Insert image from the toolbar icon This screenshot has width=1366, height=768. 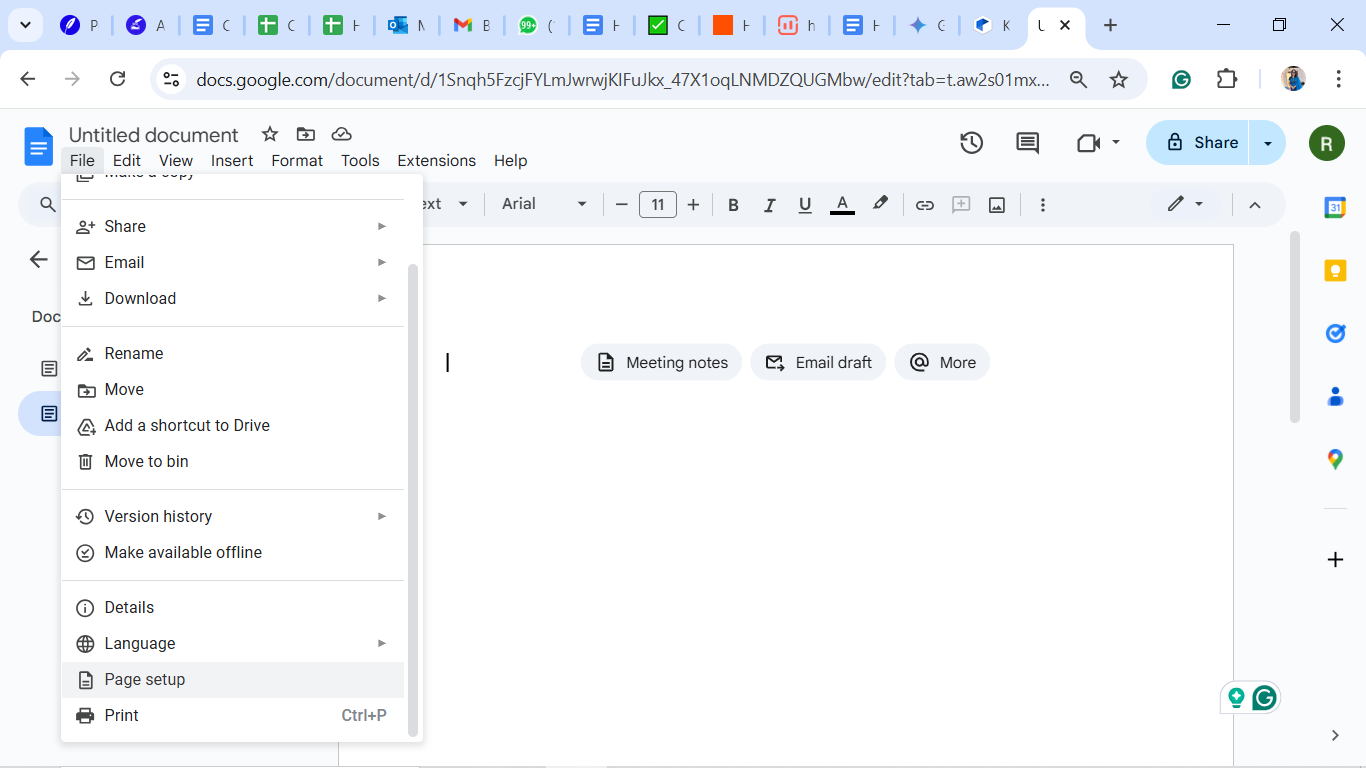pos(997,205)
